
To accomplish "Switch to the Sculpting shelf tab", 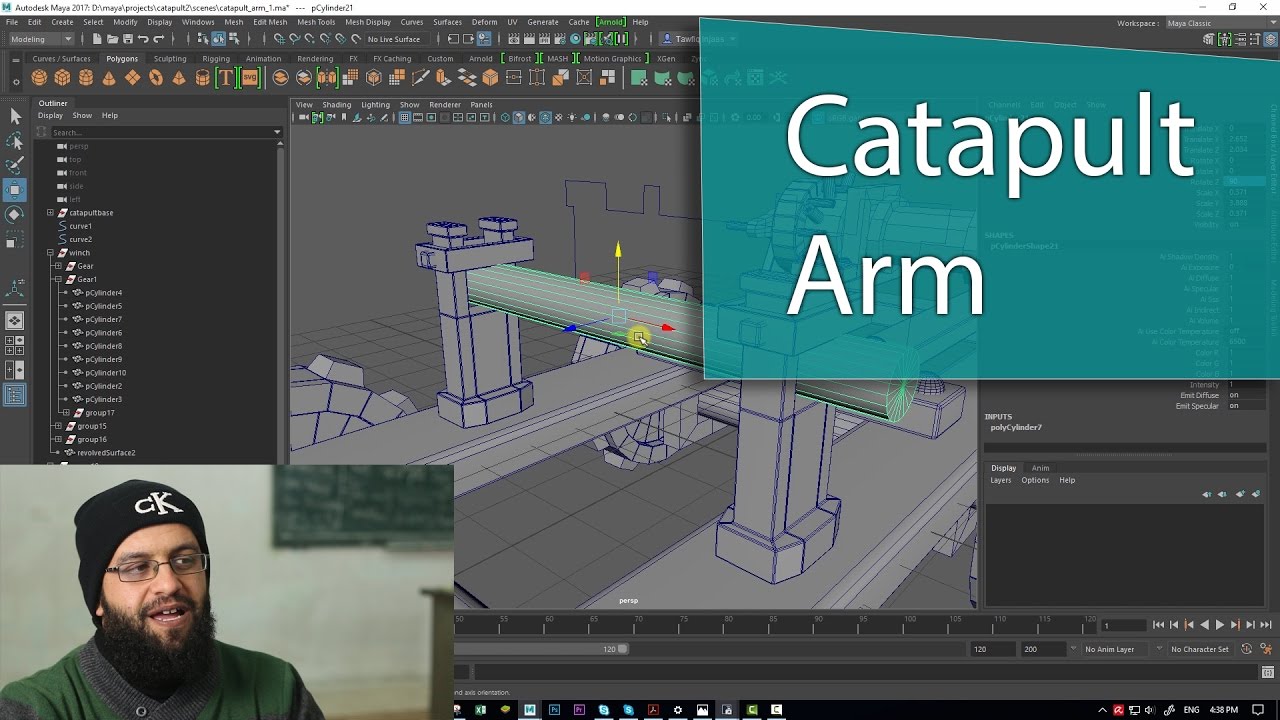I will click(x=170, y=58).
